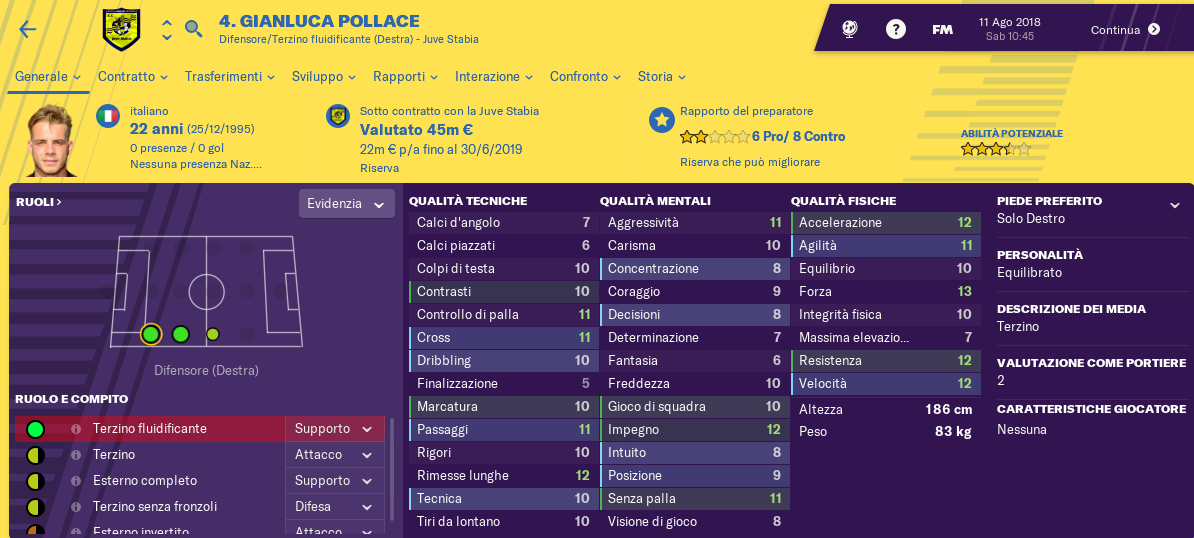Click info icon next to Terzino fluidificante
Viewport: 1194px width, 538px height.
[x=76, y=429]
